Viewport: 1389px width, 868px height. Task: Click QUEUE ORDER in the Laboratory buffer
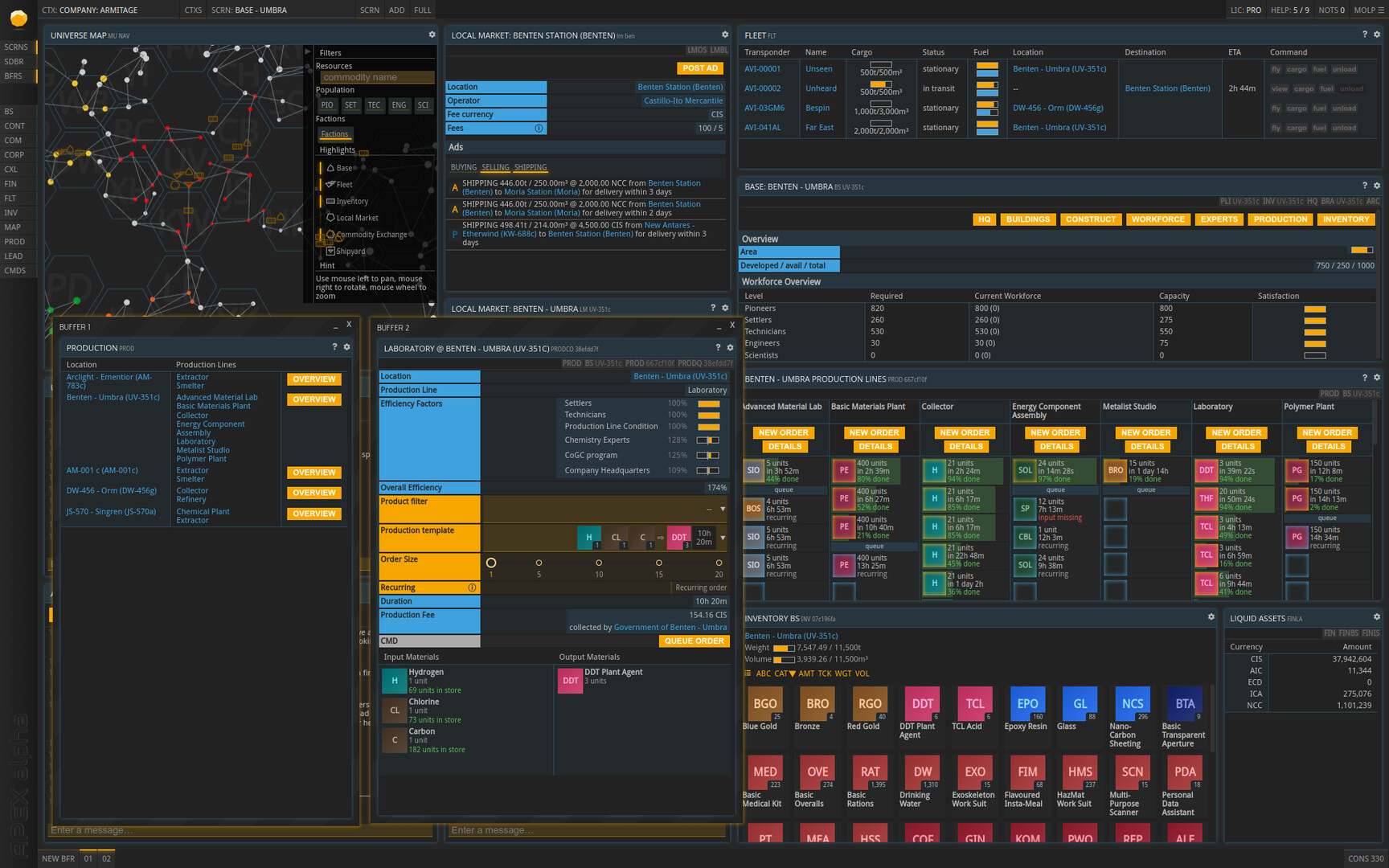(694, 641)
